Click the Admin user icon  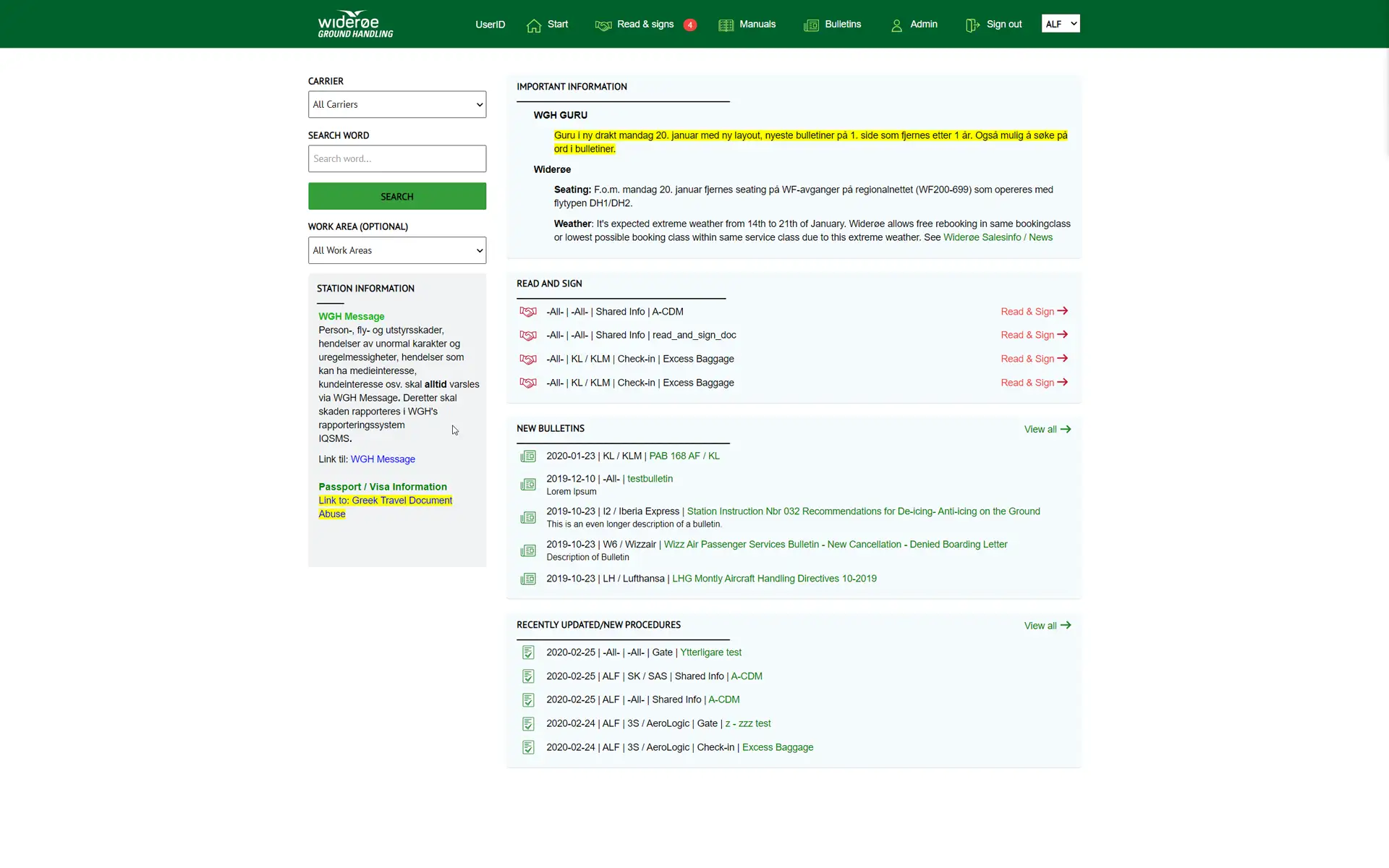click(896, 25)
